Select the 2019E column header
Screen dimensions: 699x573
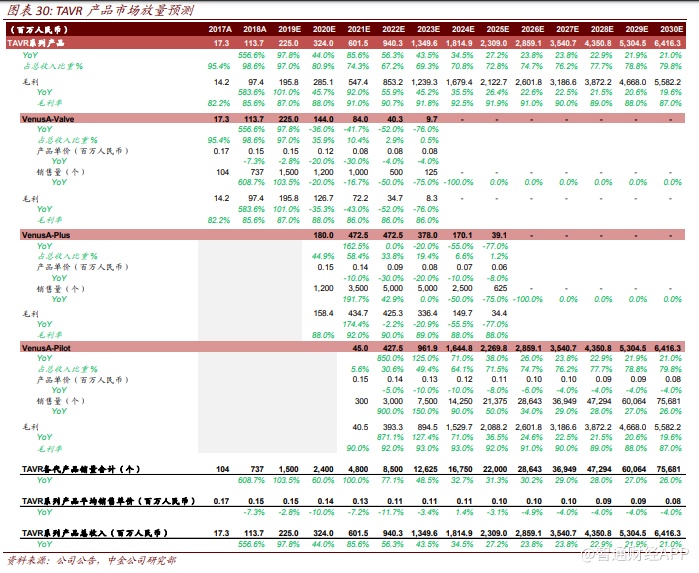click(x=289, y=29)
